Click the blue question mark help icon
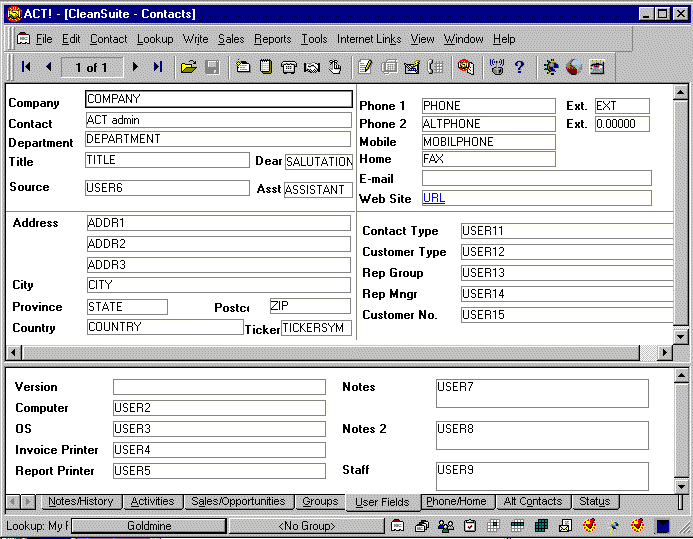This screenshot has height=539, width=693. 519,67
